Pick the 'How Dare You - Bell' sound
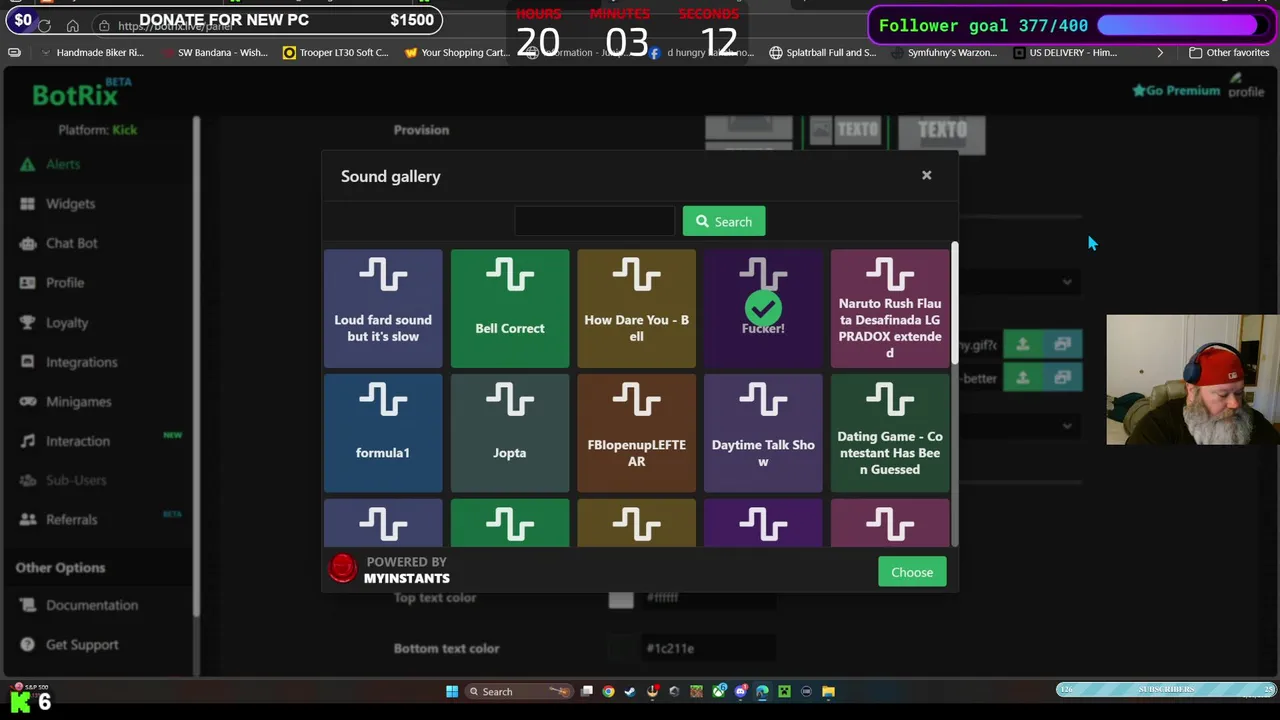Image resolution: width=1280 pixels, height=720 pixels. pos(636,308)
